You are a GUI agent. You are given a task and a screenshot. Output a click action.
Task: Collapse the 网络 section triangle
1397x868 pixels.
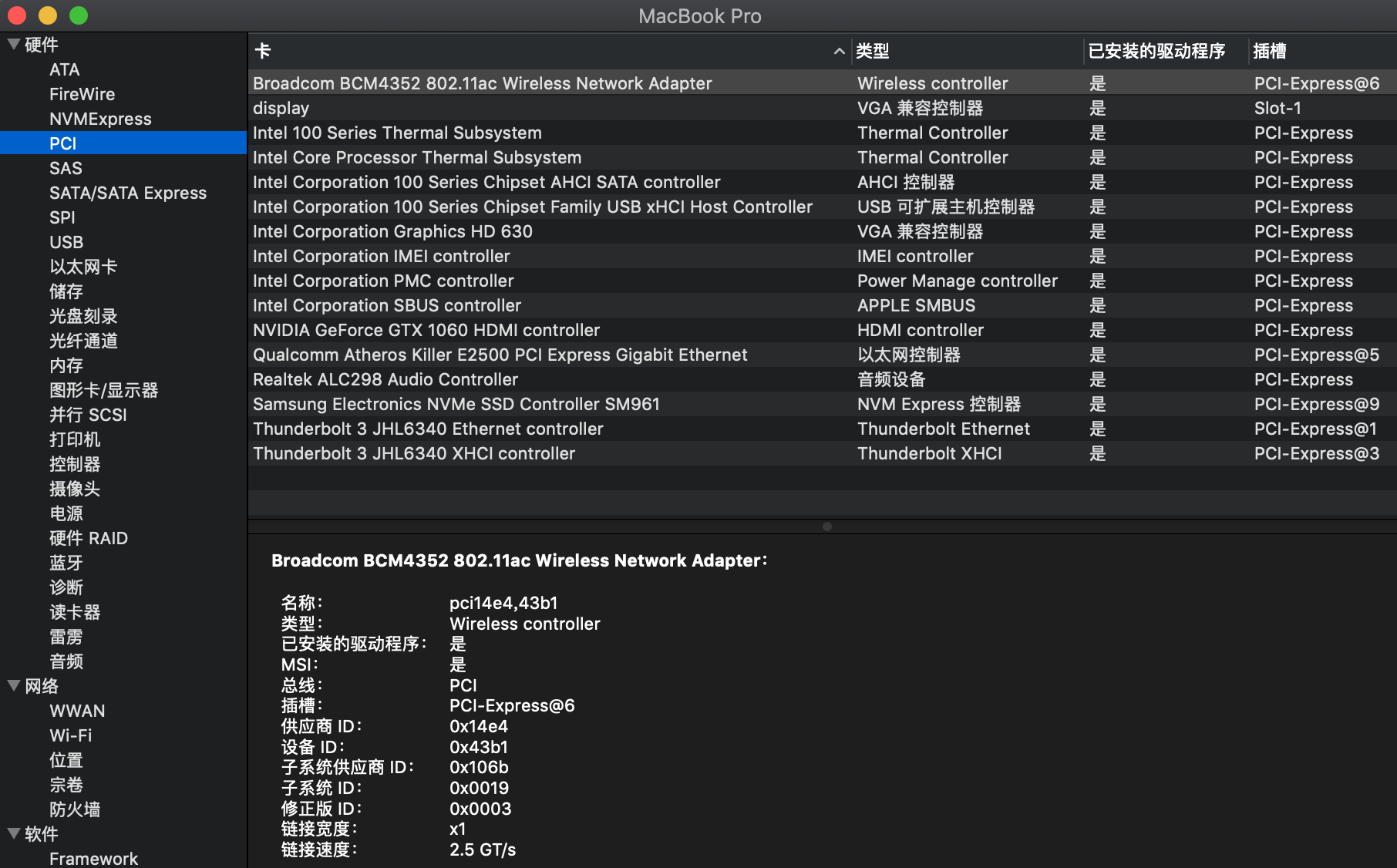tap(14, 685)
